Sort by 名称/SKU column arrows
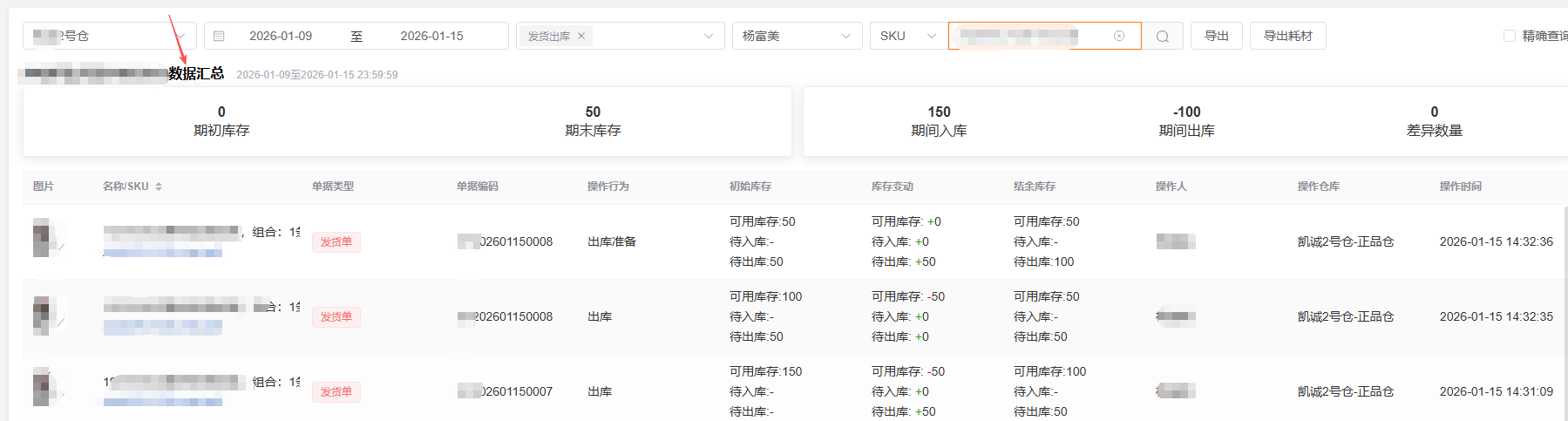Image resolution: width=1568 pixels, height=421 pixels. pyautogui.click(x=159, y=187)
